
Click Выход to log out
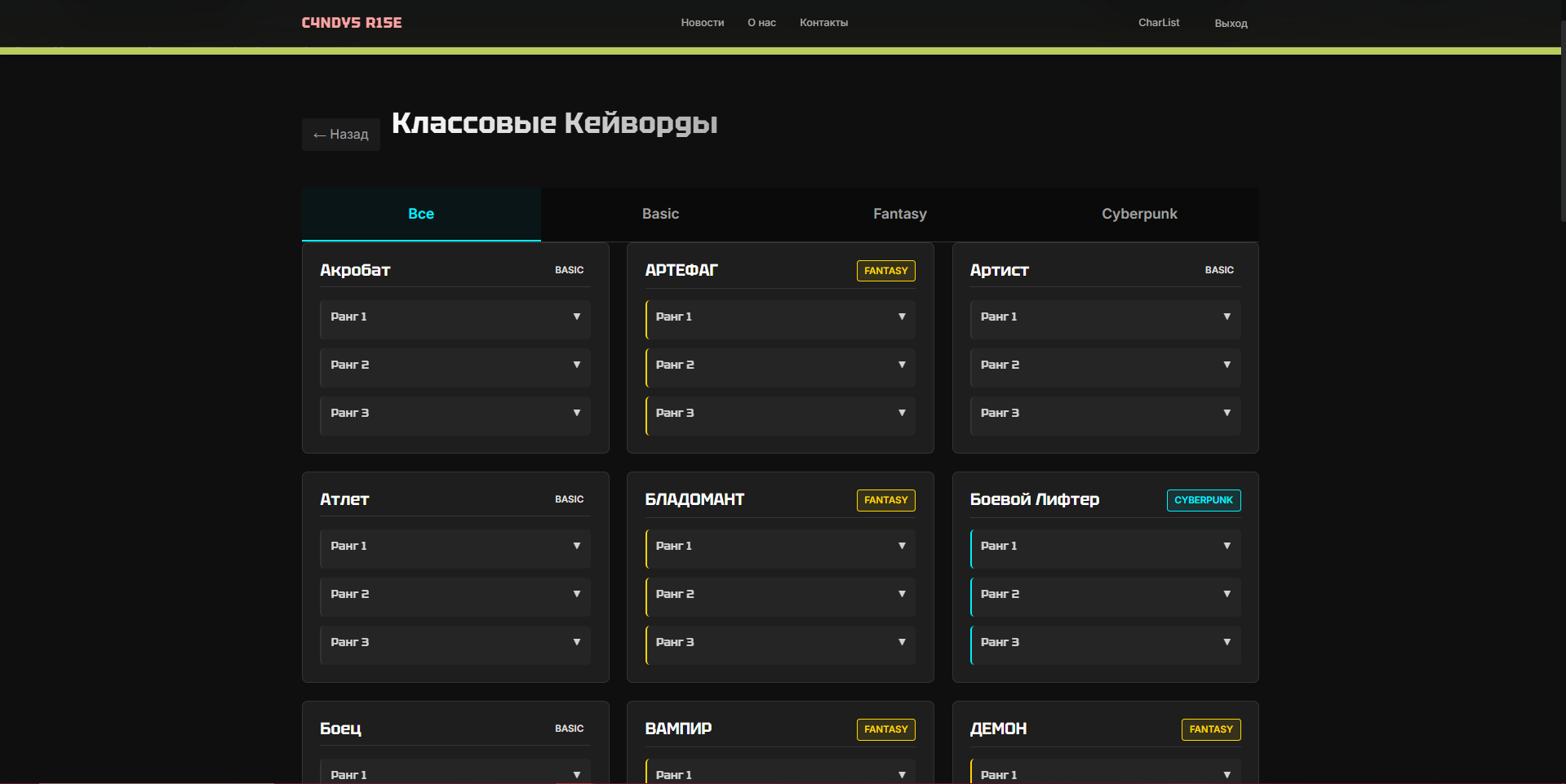[x=1231, y=24]
